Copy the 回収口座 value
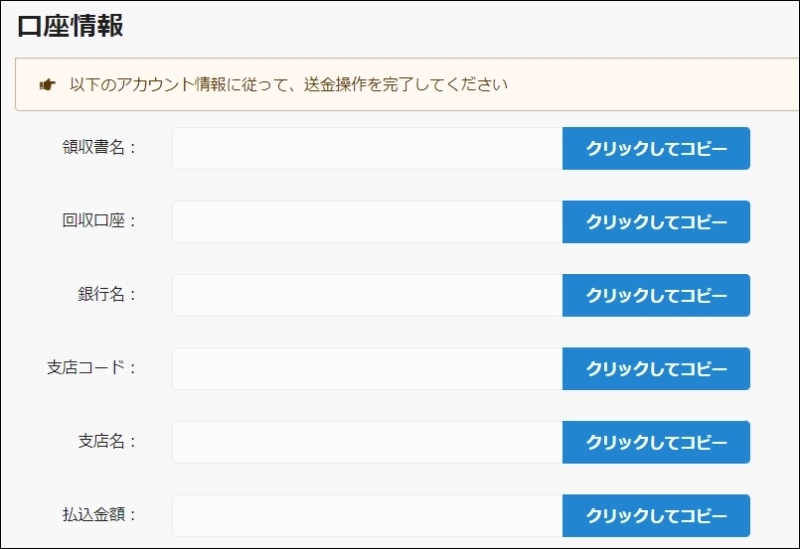This screenshot has width=800, height=549. pos(656,222)
